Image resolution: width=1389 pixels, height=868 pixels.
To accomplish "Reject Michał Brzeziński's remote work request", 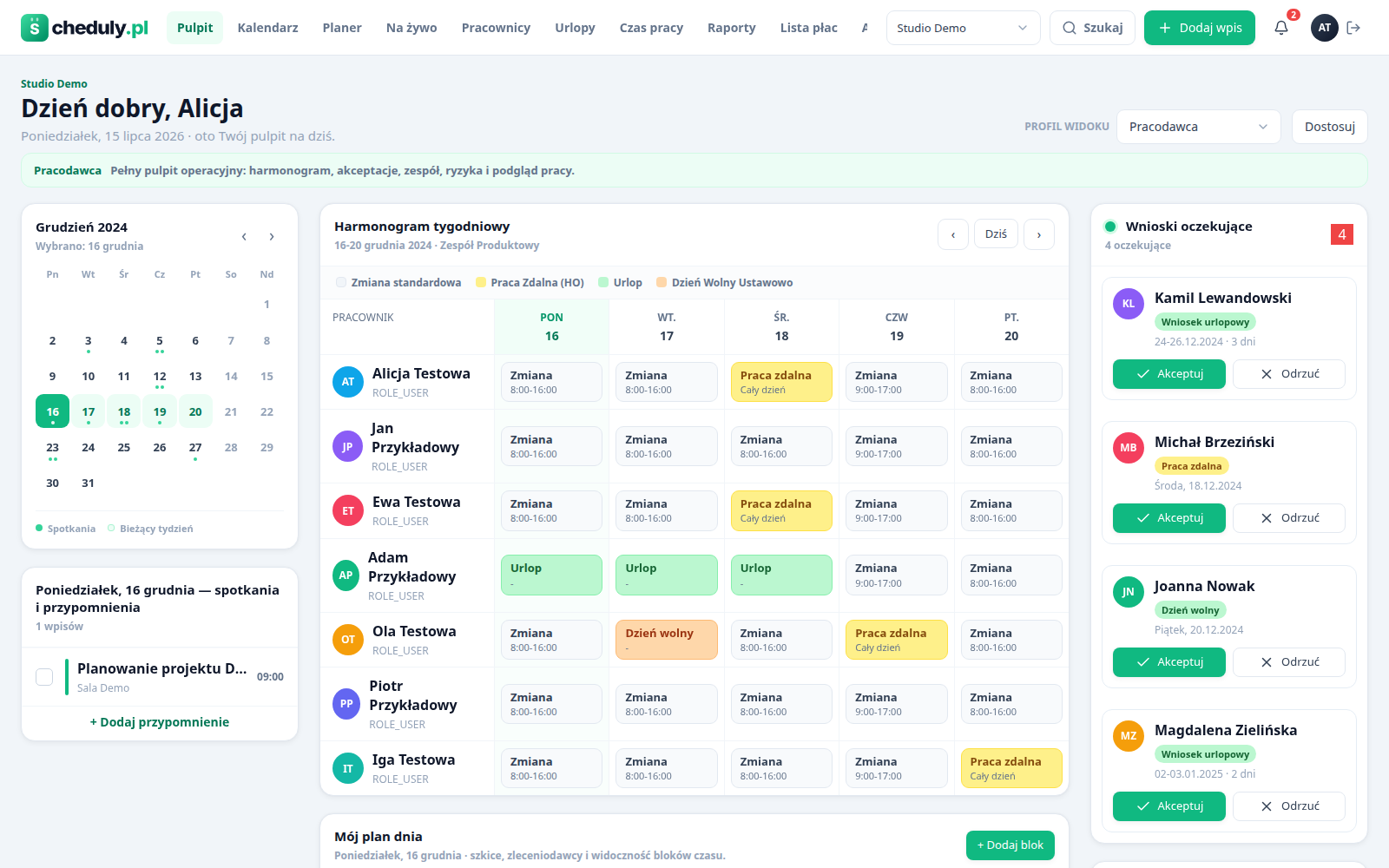I will click(x=1289, y=518).
